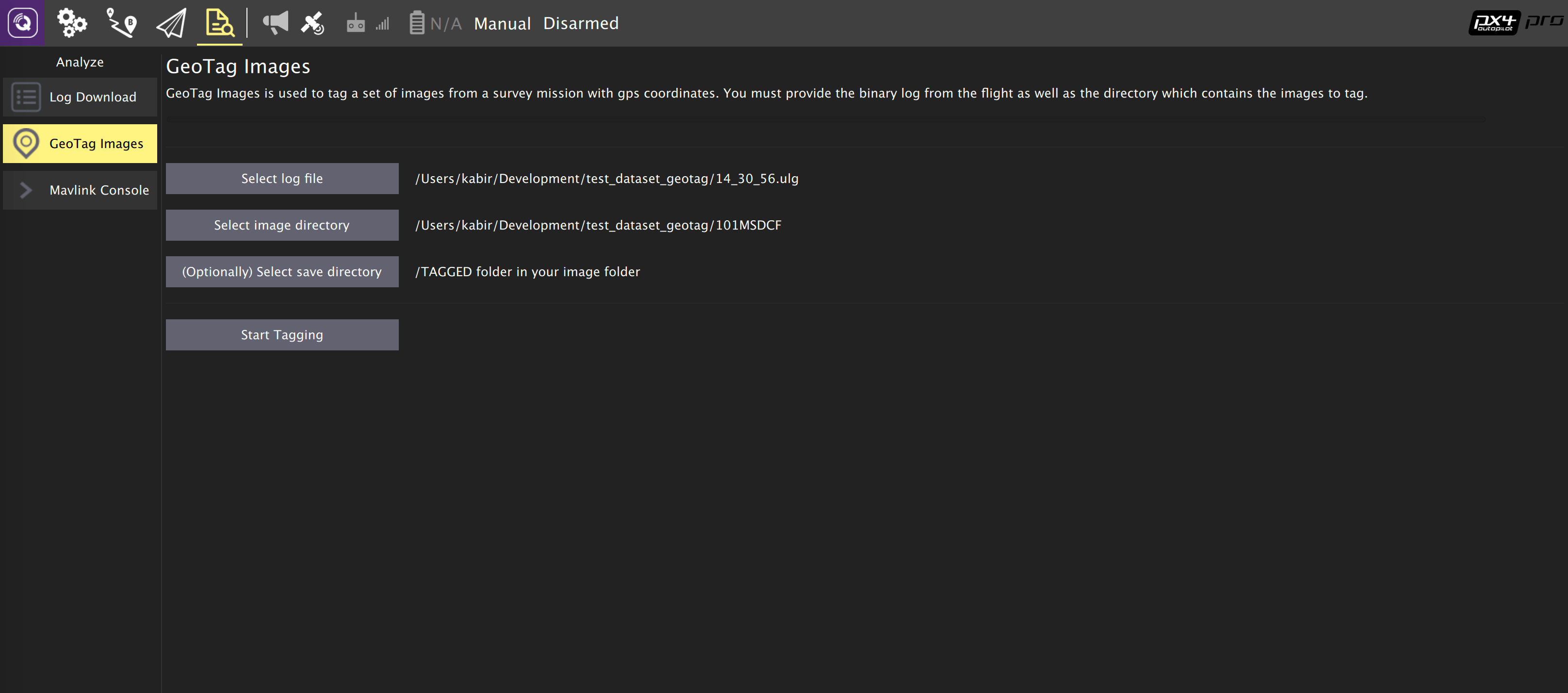Select optional save directory option
This screenshot has height=693, width=1568.
point(281,271)
